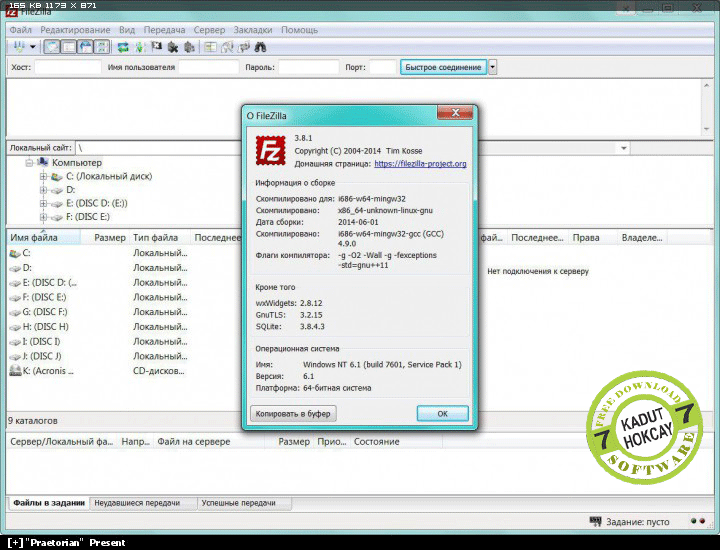The image size is (720, 550).
Task: Open the Редактирование menu
Action: pyautogui.click(x=75, y=30)
